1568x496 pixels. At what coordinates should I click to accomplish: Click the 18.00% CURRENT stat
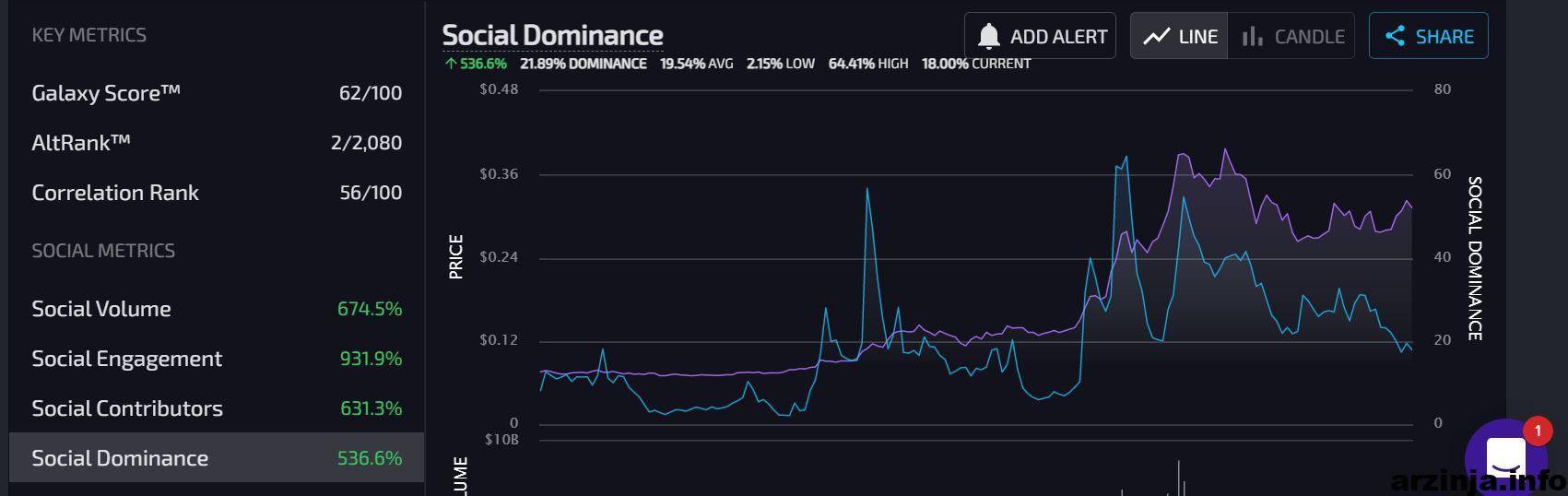pyautogui.click(x=976, y=64)
